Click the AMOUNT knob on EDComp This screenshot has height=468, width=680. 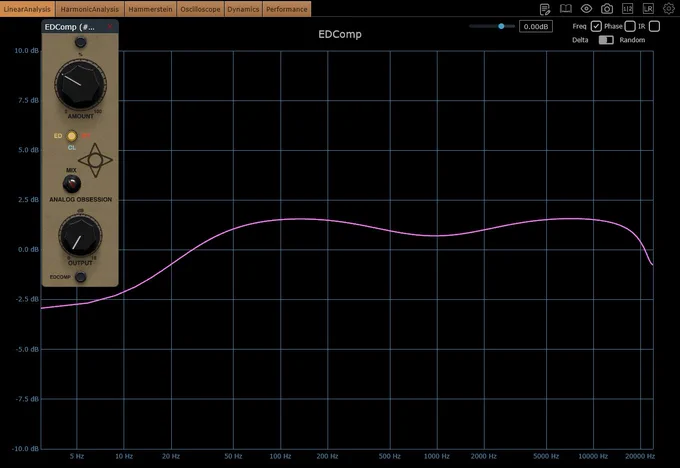pyautogui.click(x=80, y=85)
